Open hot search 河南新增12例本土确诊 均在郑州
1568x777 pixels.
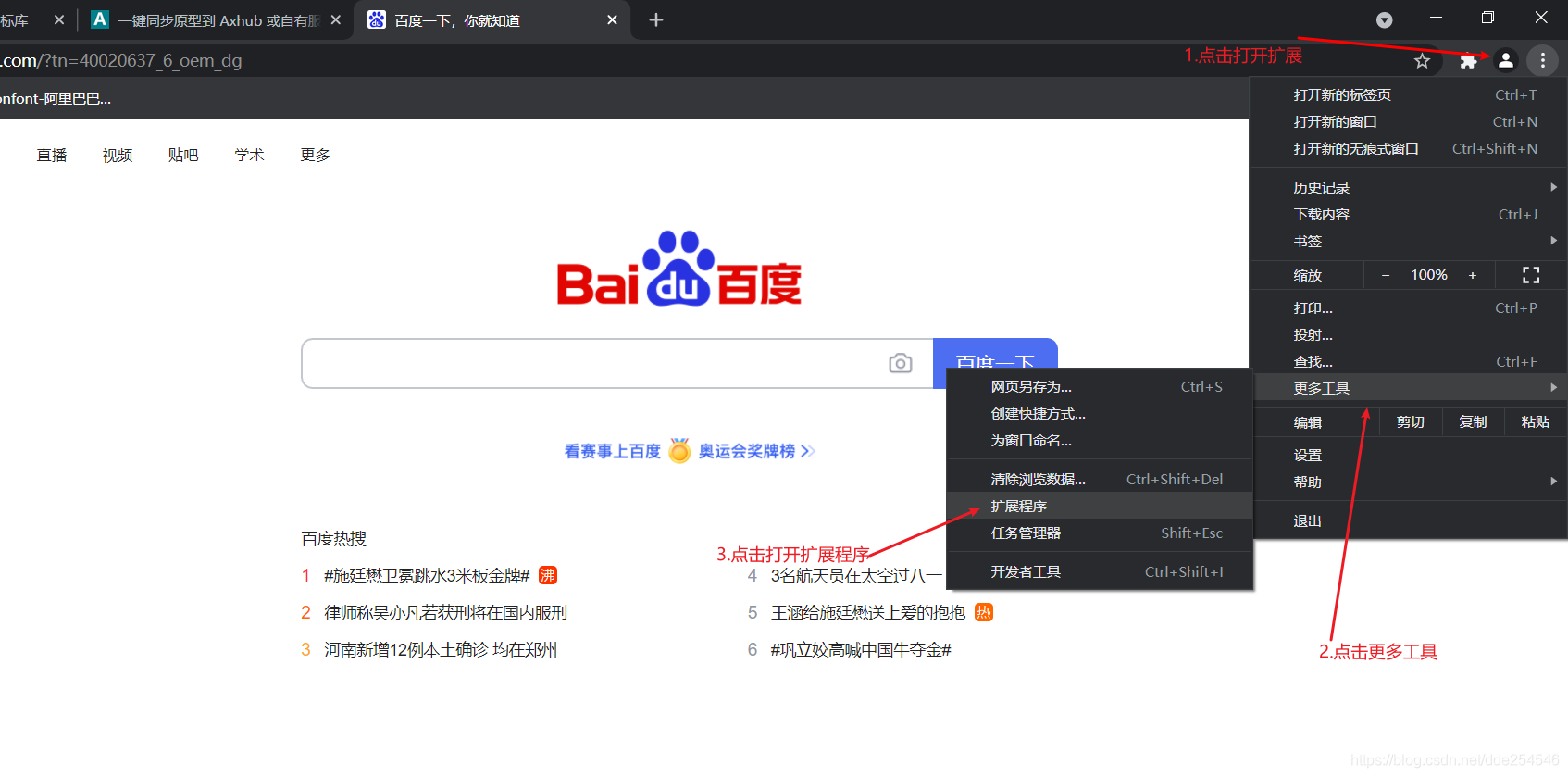click(x=441, y=649)
